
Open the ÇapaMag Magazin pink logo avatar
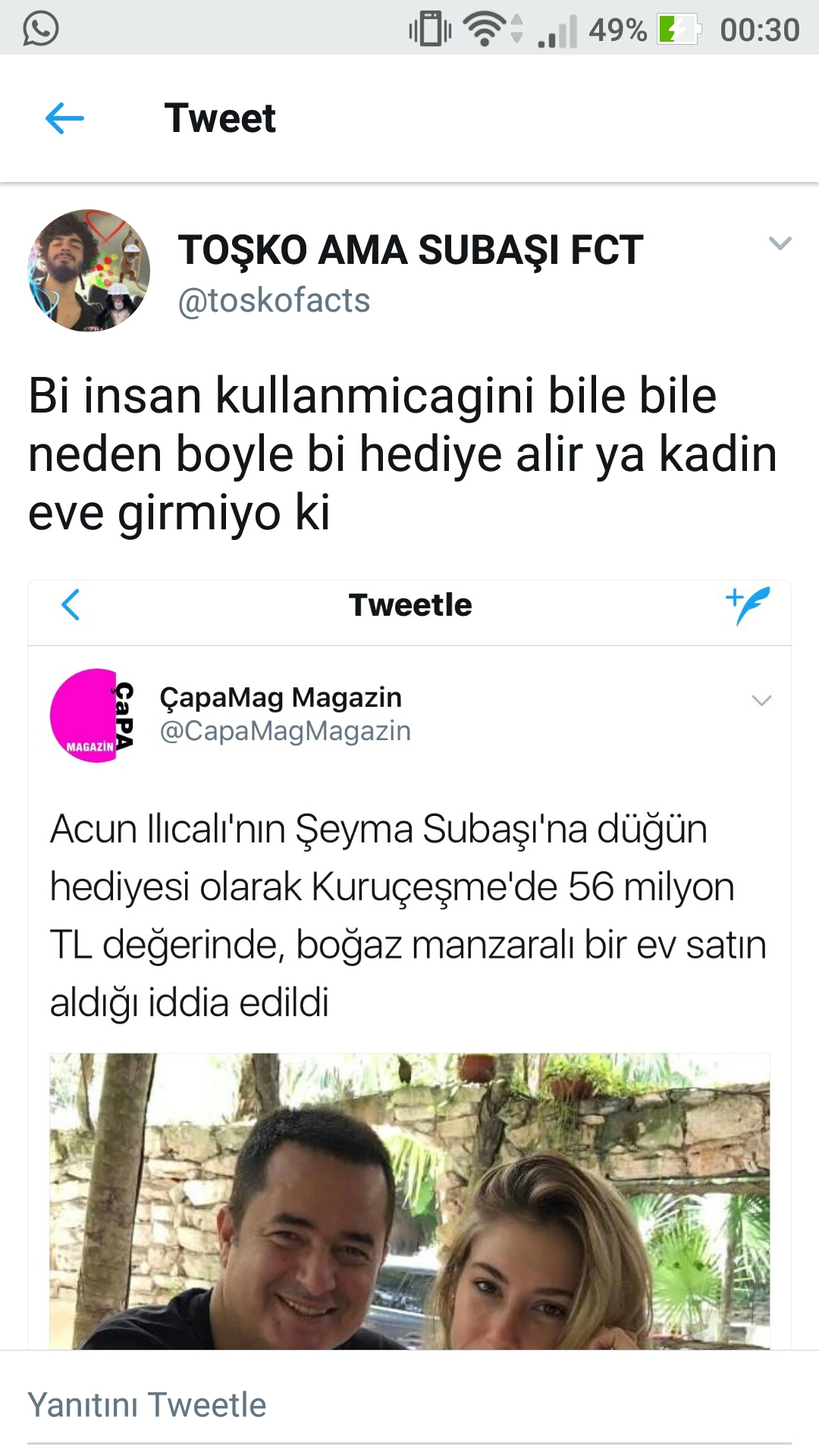point(93,715)
